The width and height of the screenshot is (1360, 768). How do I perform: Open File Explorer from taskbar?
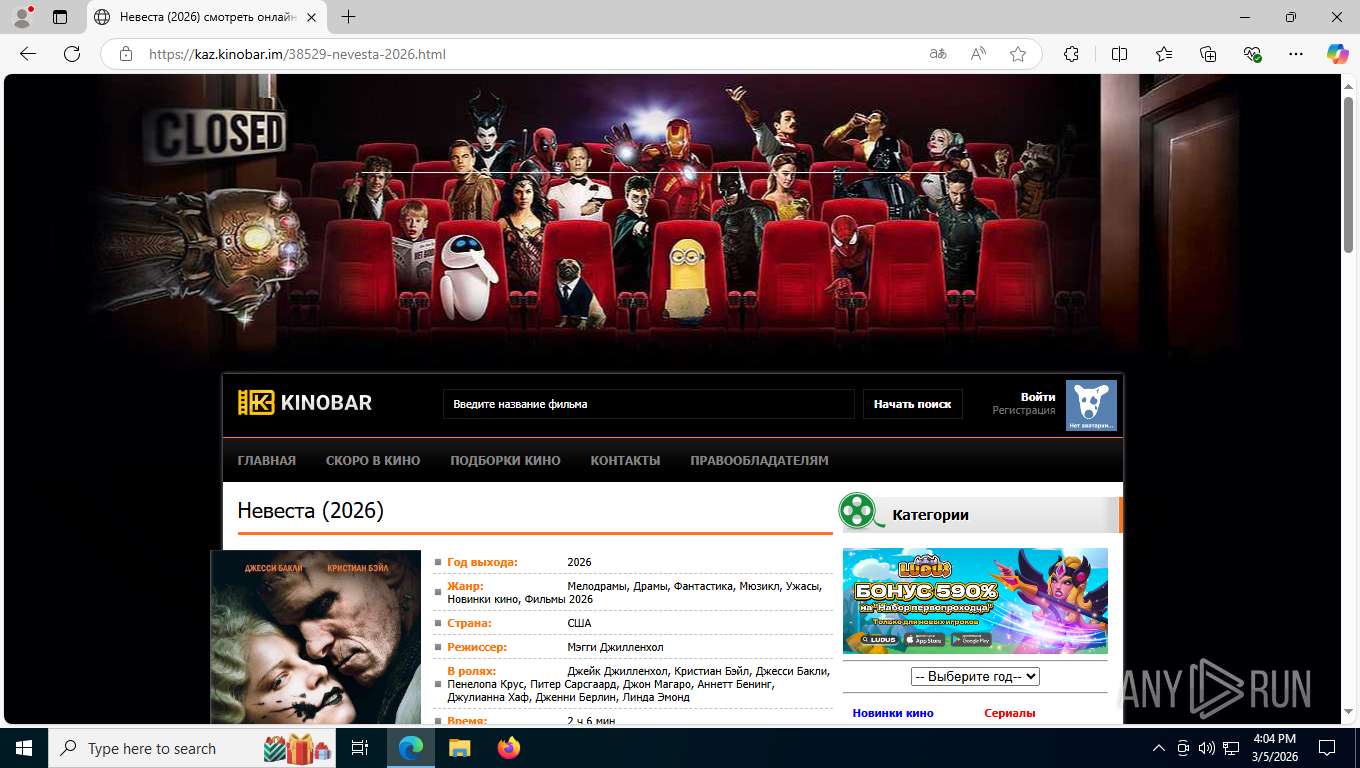[x=459, y=748]
